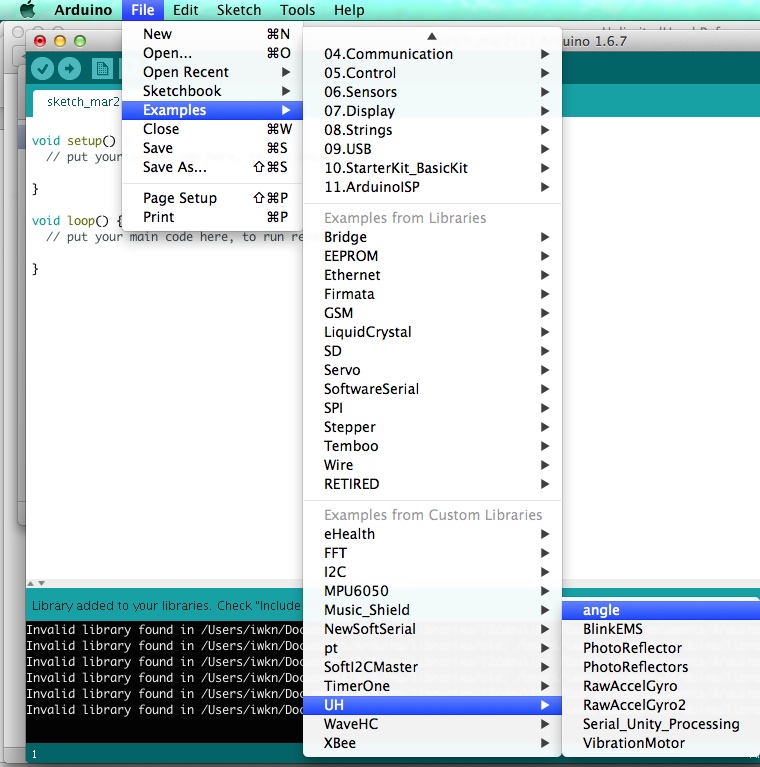Open the Music_Shield library examples

click(432, 611)
